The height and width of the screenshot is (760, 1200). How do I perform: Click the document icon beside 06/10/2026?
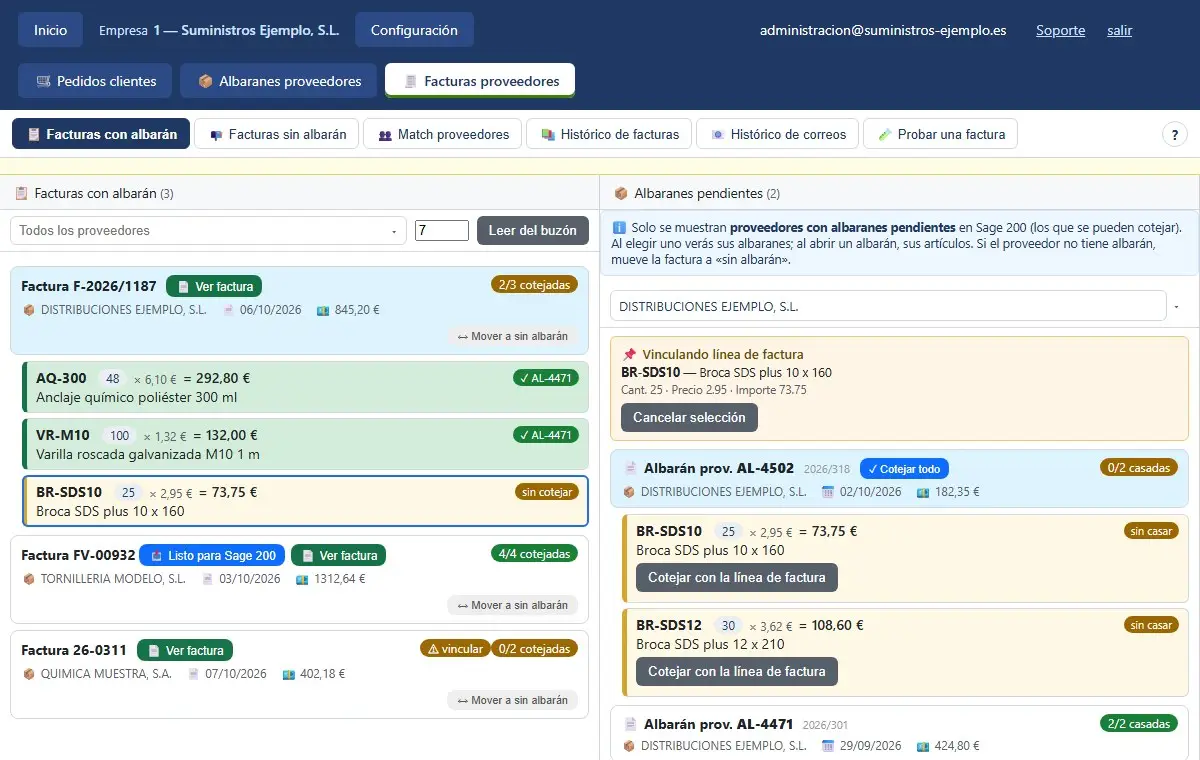(228, 310)
